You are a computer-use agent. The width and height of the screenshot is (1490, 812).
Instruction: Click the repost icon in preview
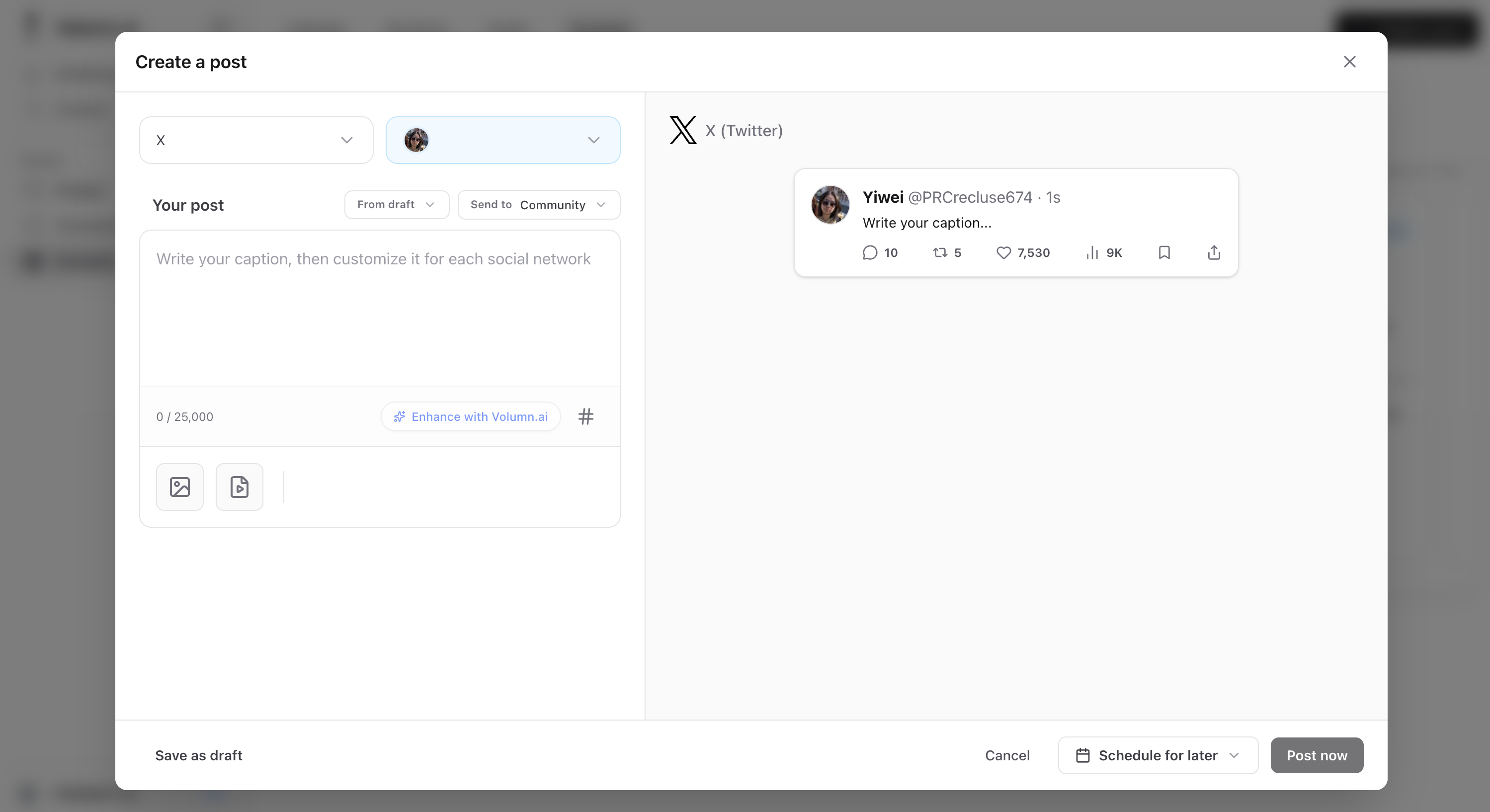point(940,253)
